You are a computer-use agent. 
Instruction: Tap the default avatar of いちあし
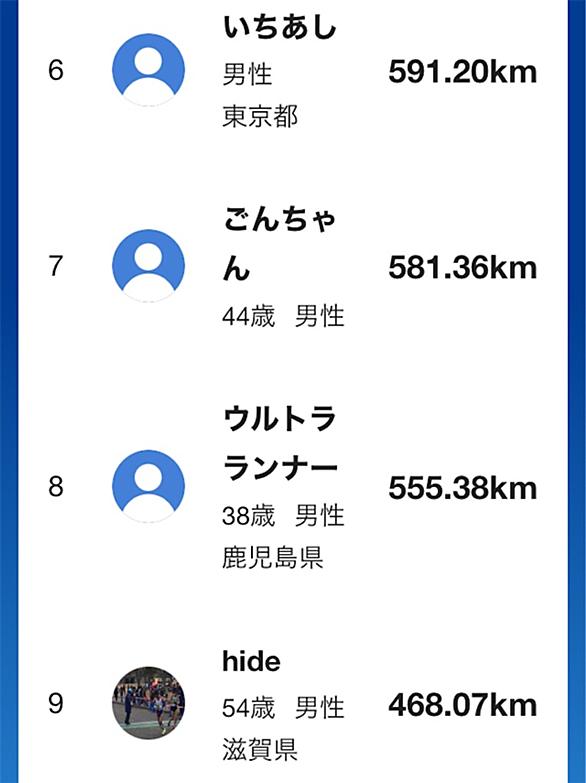click(148, 70)
